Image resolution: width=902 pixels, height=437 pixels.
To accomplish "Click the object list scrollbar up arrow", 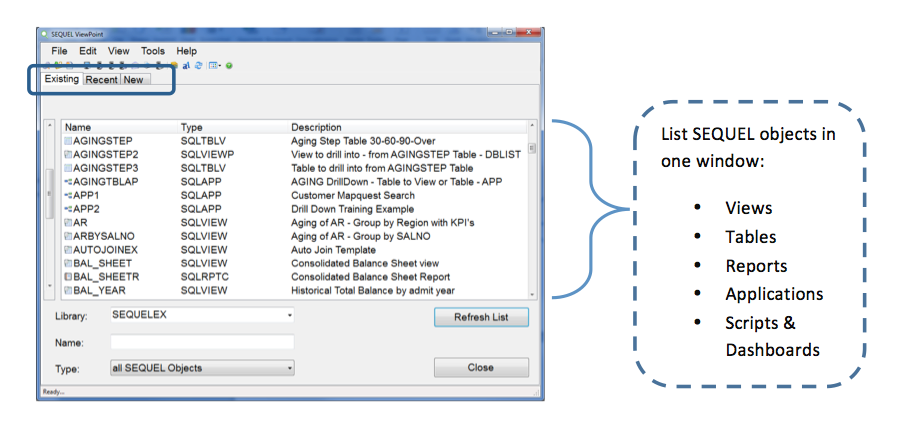I will click(x=532, y=125).
